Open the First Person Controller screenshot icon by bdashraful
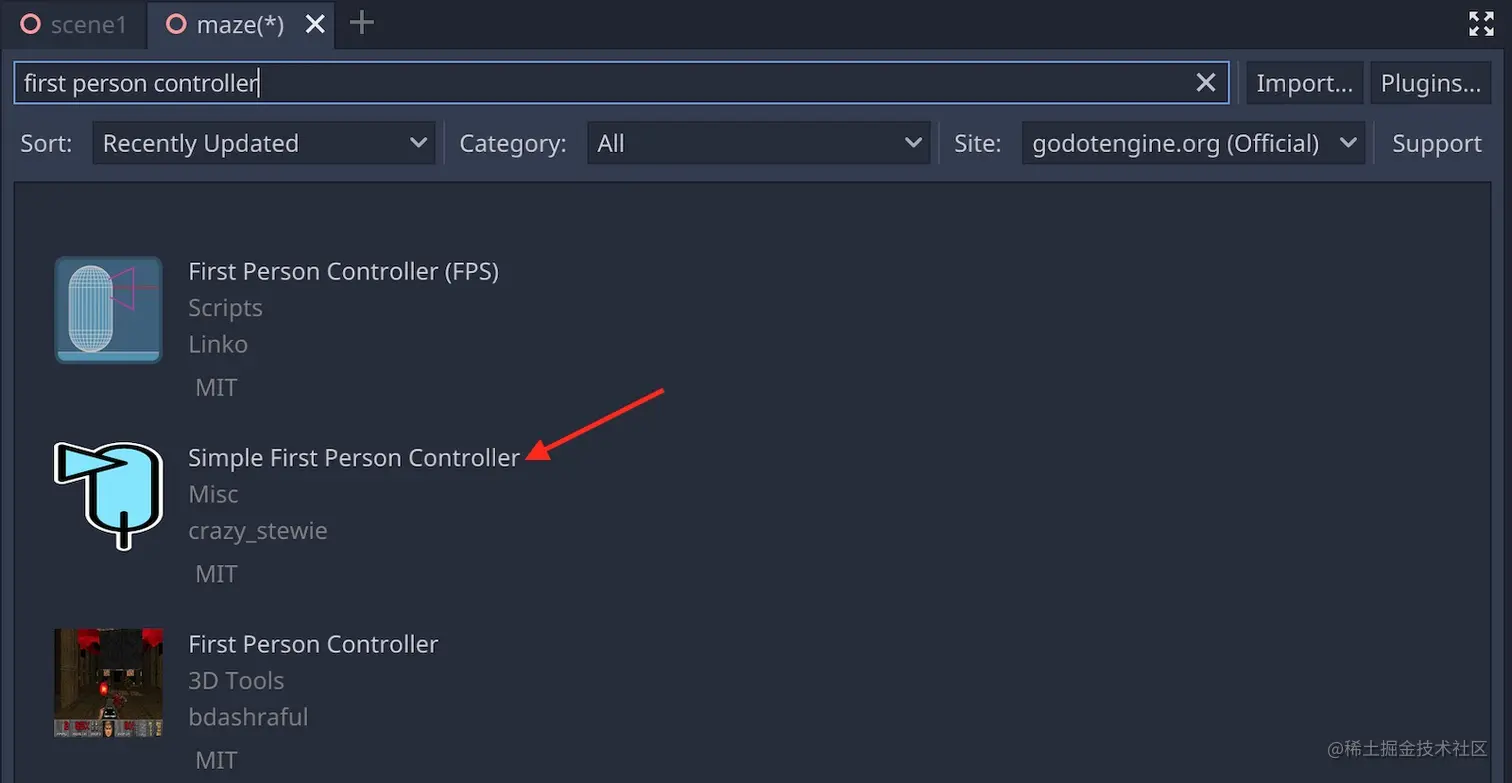The height and width of the screenshot is (783, 1512). tap(107, 682)
